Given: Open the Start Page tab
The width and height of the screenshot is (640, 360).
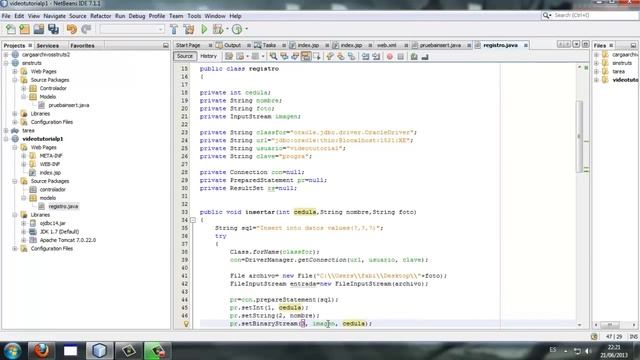Looking at the screenshot, I should (x=188, y=45).
